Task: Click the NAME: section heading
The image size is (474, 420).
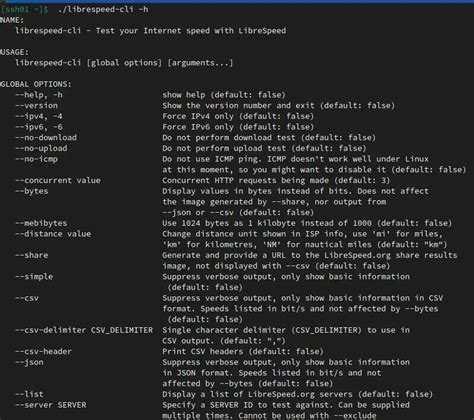Action: (12, 20)
